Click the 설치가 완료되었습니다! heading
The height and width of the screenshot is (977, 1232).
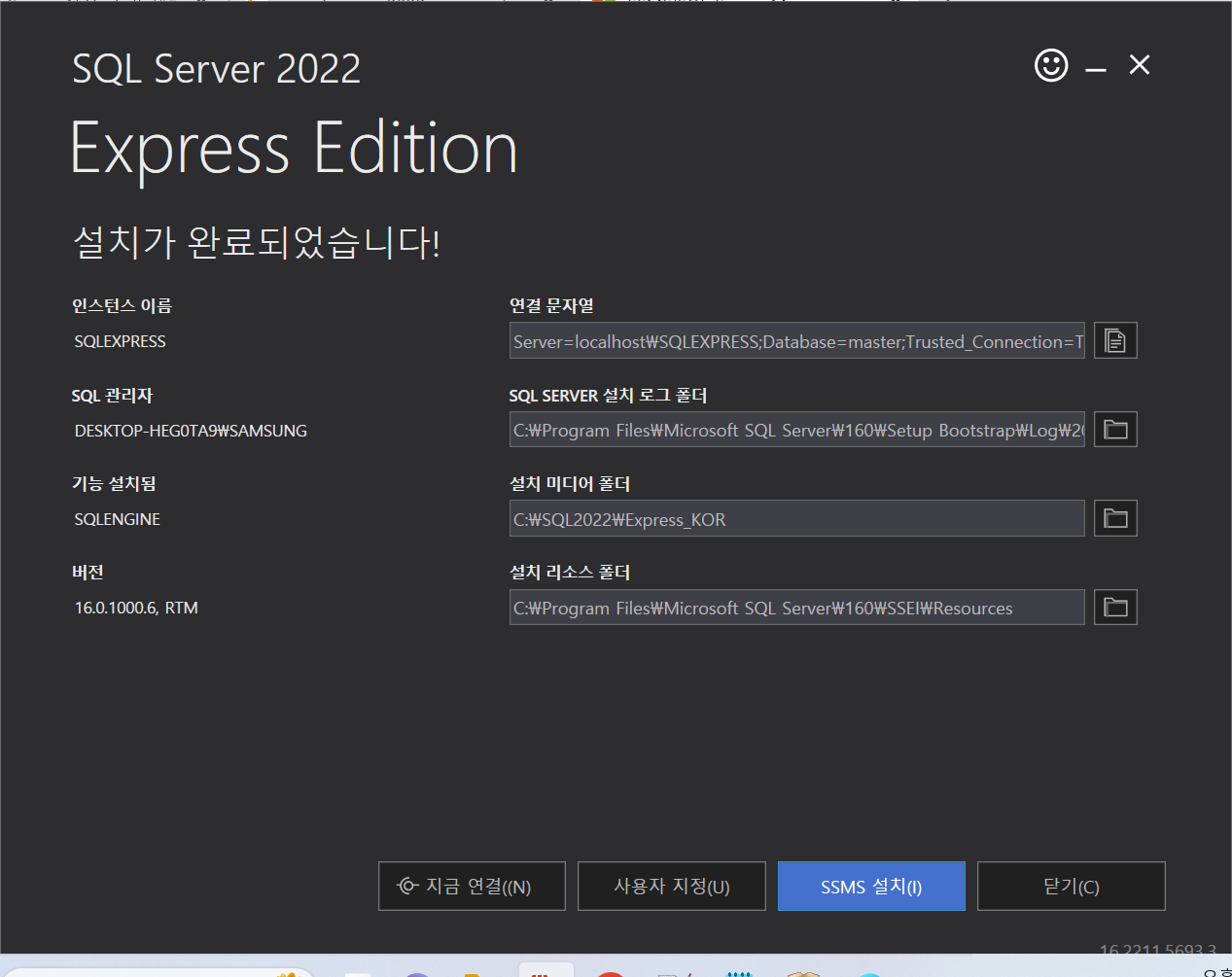click(x=257, y=242)
